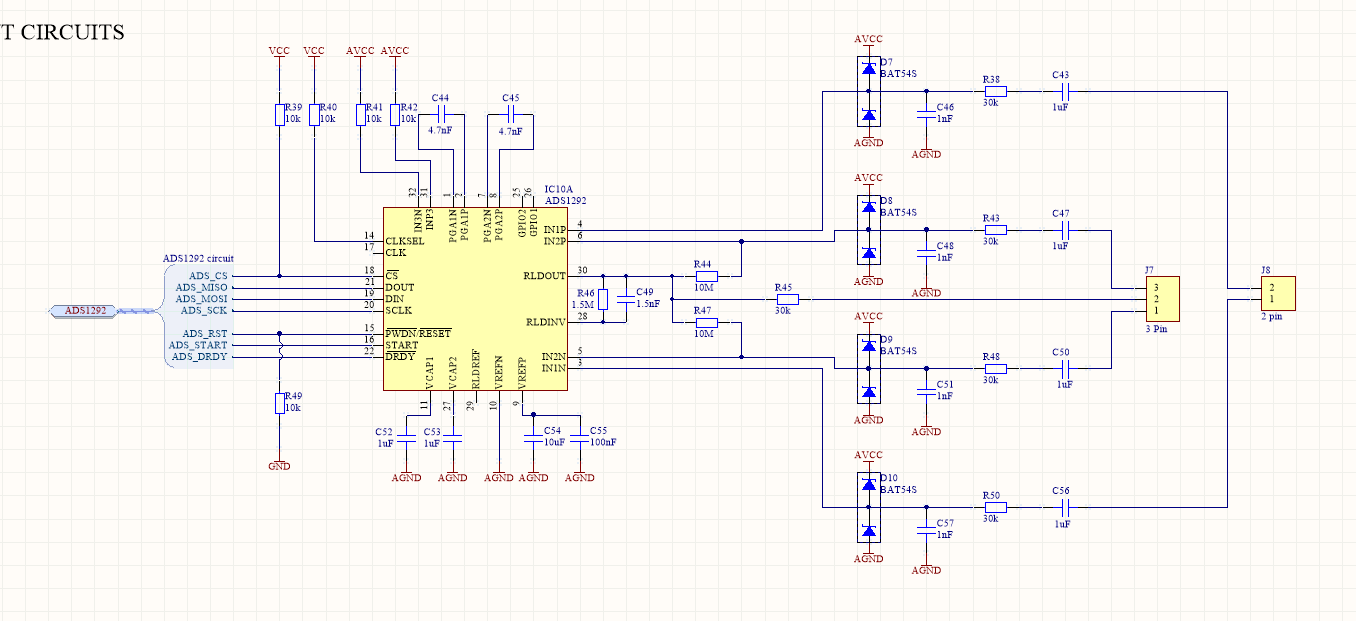Select capacitor C45 4.7nF symbol
This screenshot has width=1356, height=621.
pyautogui.click(x=511, y=115)
